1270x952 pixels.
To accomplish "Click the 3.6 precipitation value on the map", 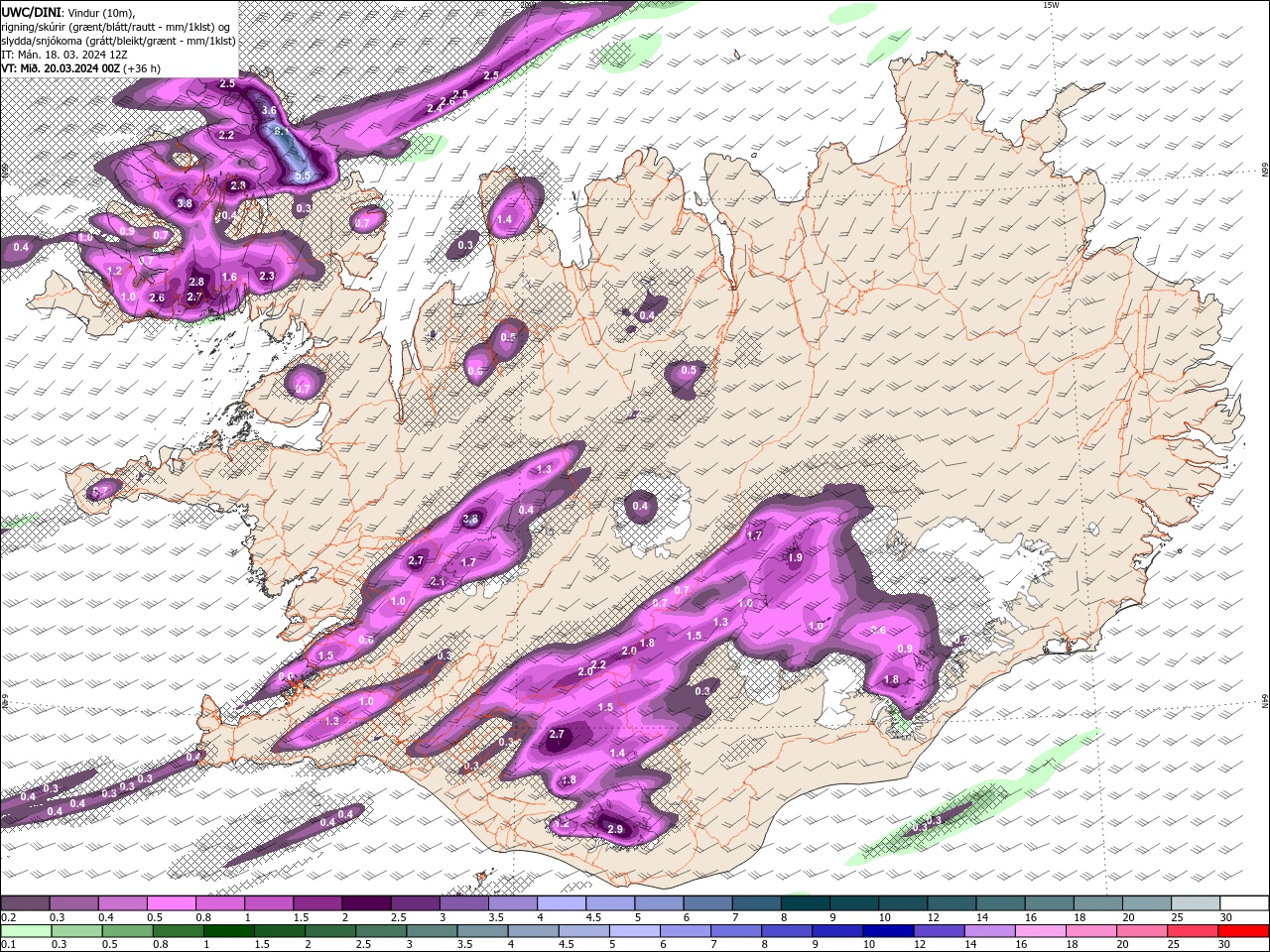I will point(269,110).
